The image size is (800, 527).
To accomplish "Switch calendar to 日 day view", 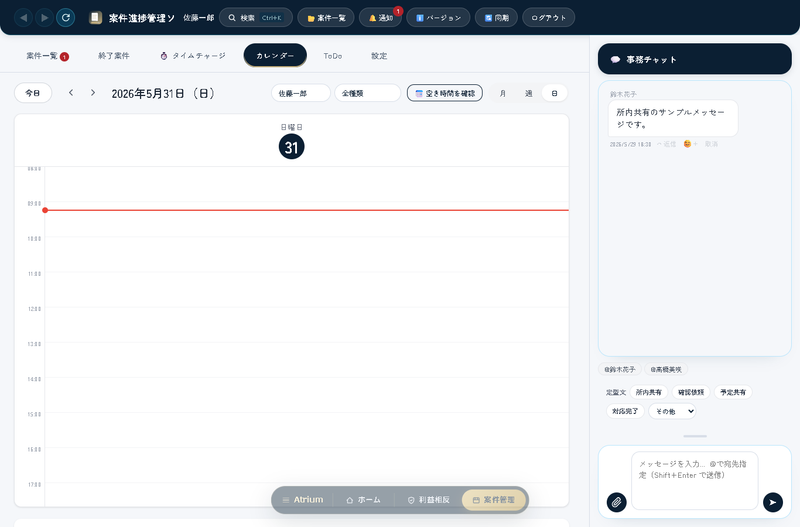I will (554, 93).
